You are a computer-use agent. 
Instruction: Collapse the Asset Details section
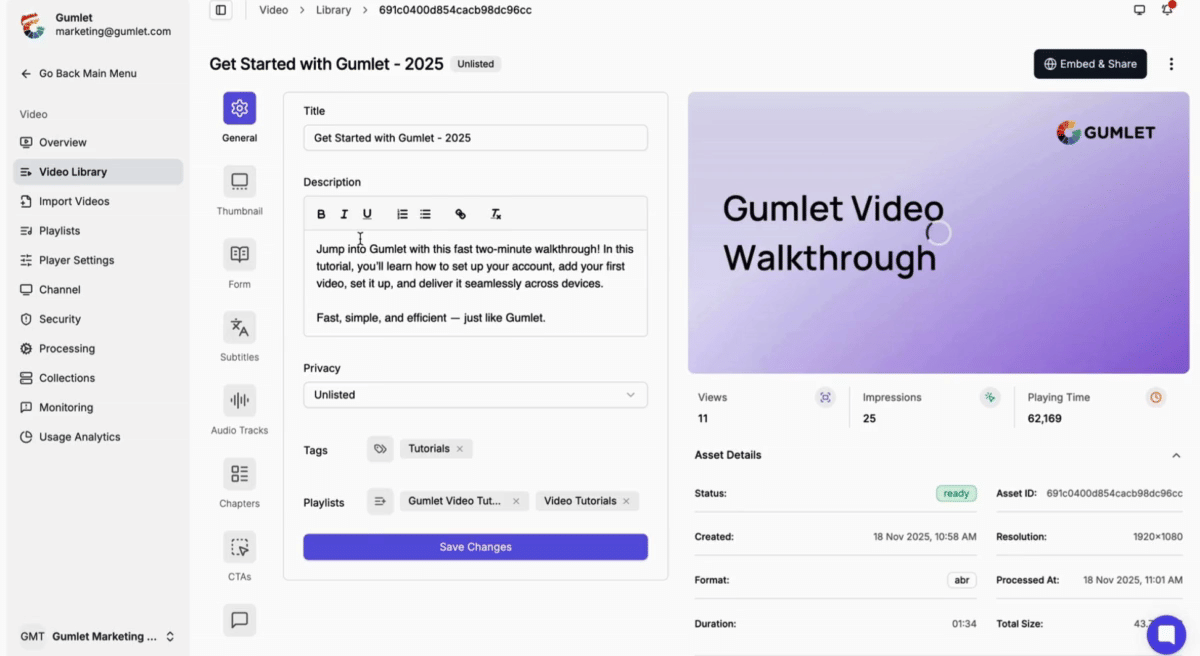pos(1176,455)
